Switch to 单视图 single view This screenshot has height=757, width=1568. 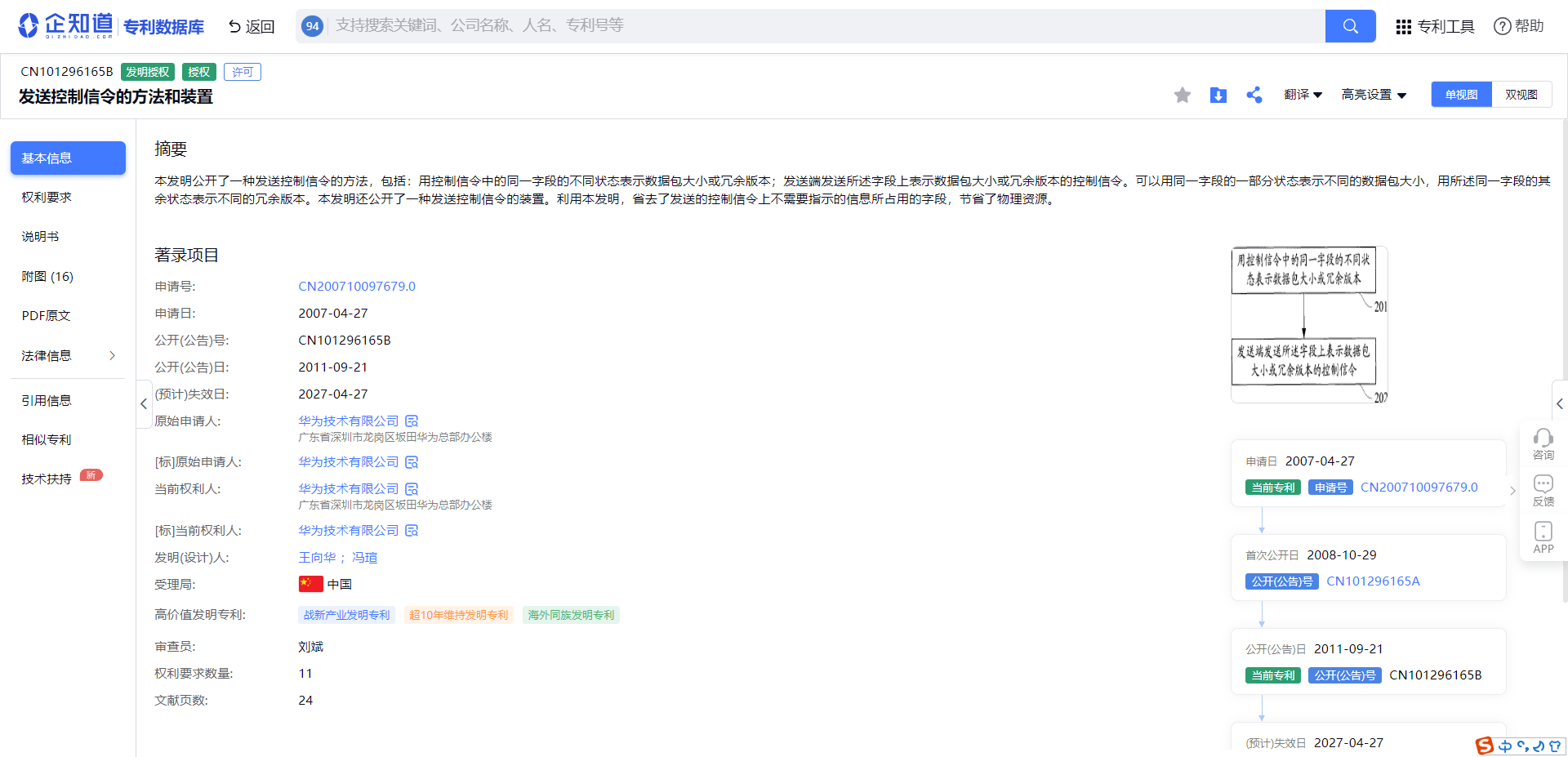click(x=1461, y=95)
